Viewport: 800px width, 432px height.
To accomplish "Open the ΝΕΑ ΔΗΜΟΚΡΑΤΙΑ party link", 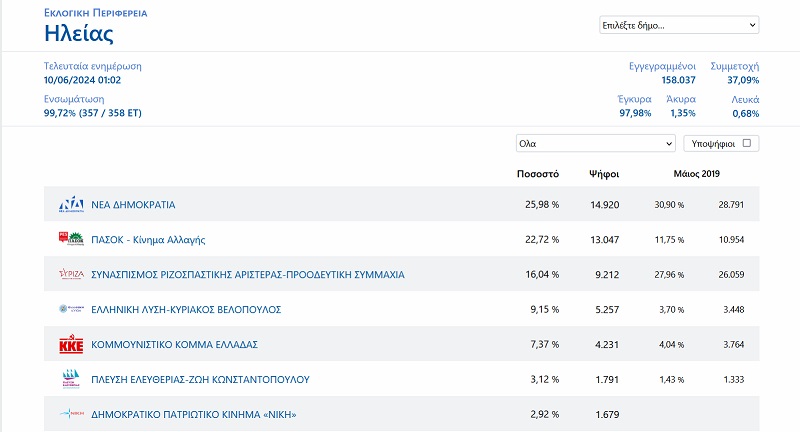I will [x=133, y=205].
